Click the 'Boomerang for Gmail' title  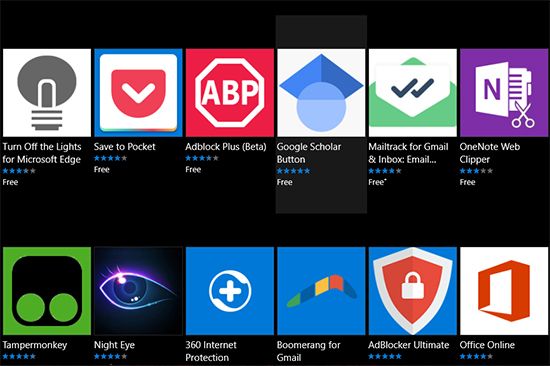click(x=308, y=351)
